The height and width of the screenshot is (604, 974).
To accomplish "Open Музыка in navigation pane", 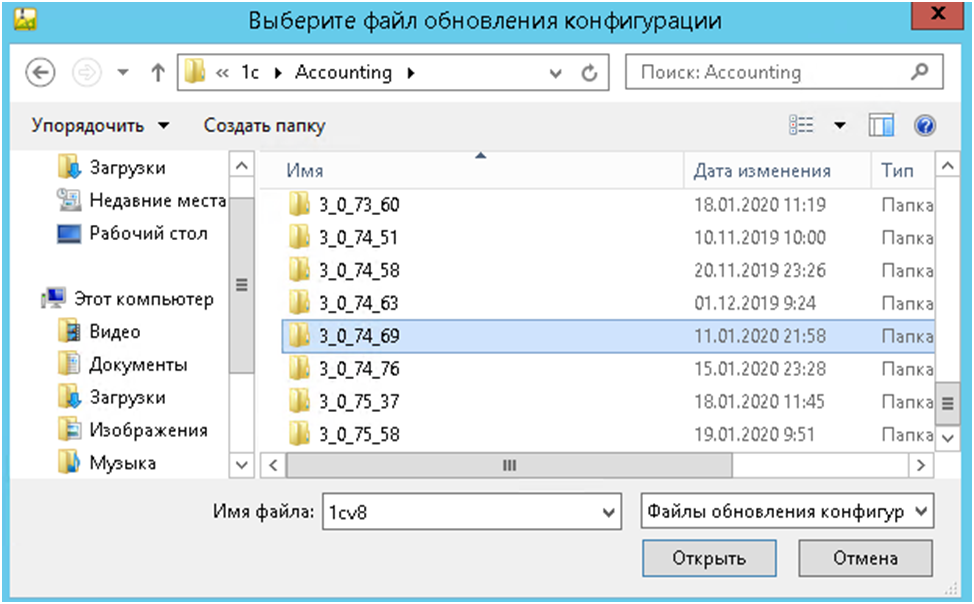I will tap(107, 464).
